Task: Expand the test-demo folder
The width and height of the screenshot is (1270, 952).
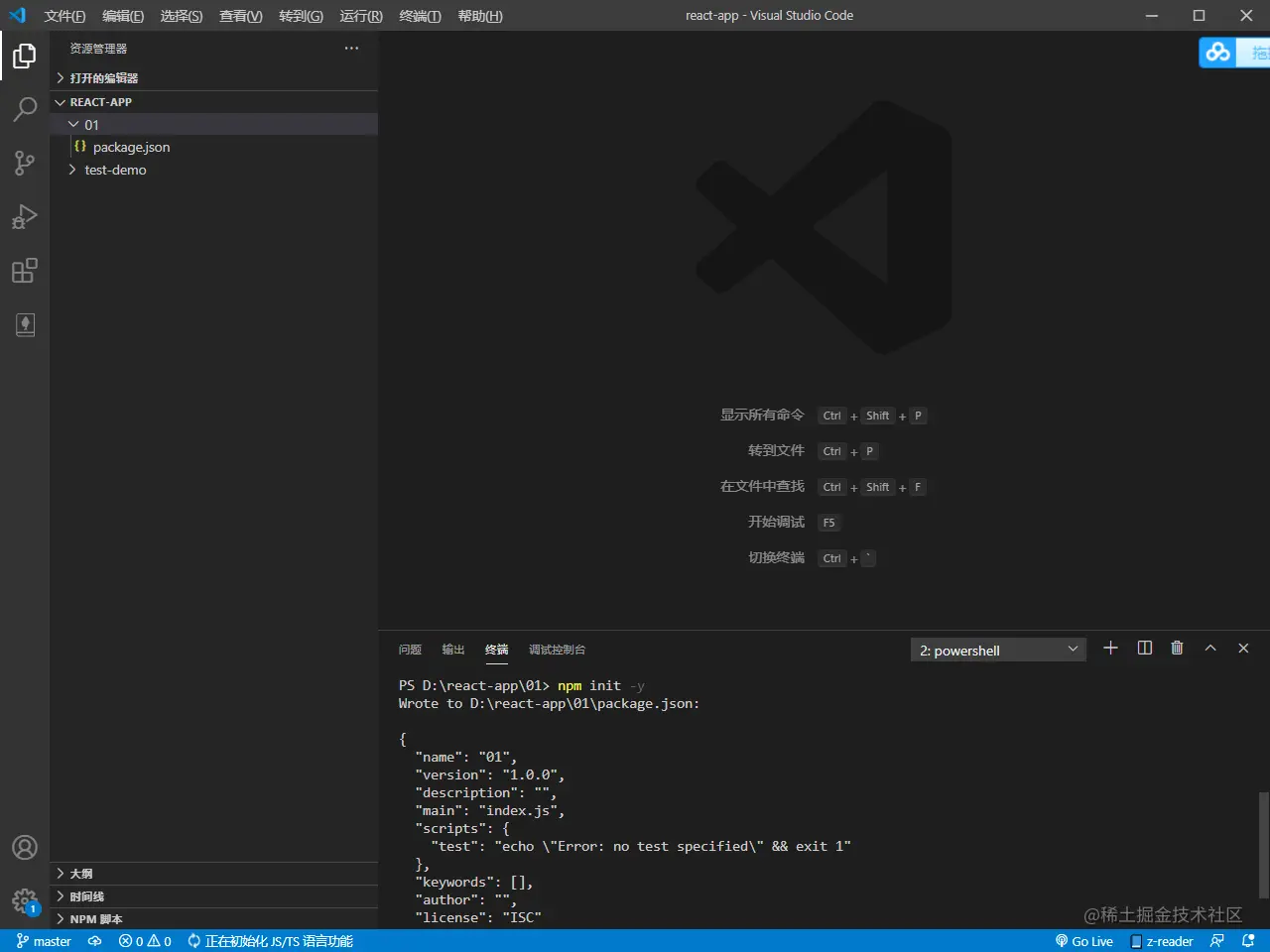Action: [x=213, y=170]
